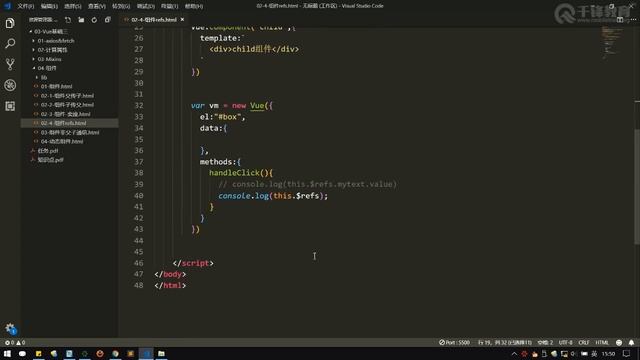Open 02-1-组件-父传子.html in explorer

pyautogui.click(x=67, y=96)
